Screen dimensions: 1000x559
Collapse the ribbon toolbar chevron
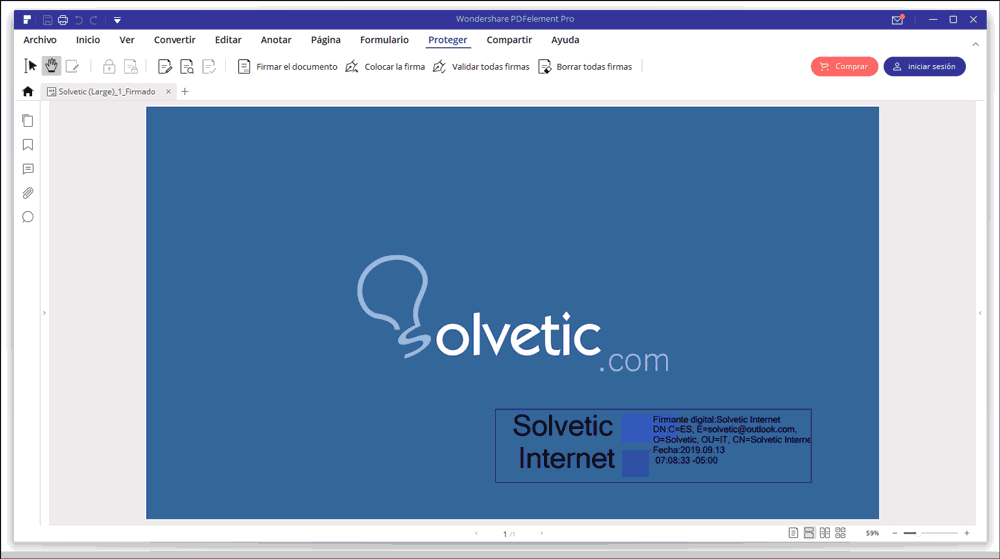[975, 45]
